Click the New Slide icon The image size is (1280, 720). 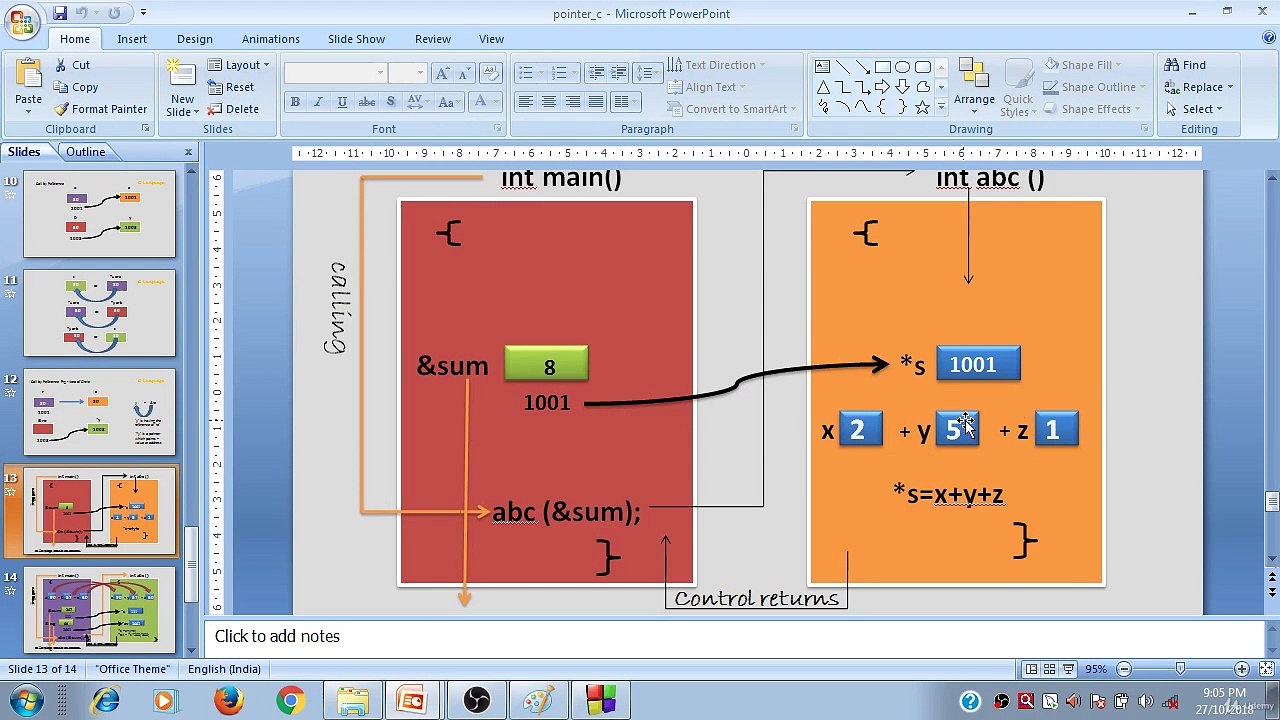(181, 74)
